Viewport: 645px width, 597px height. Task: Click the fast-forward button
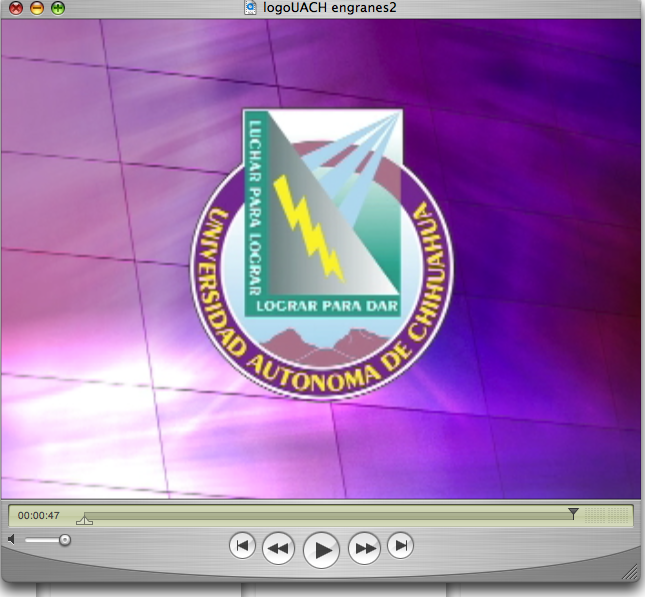click(364, 548)
